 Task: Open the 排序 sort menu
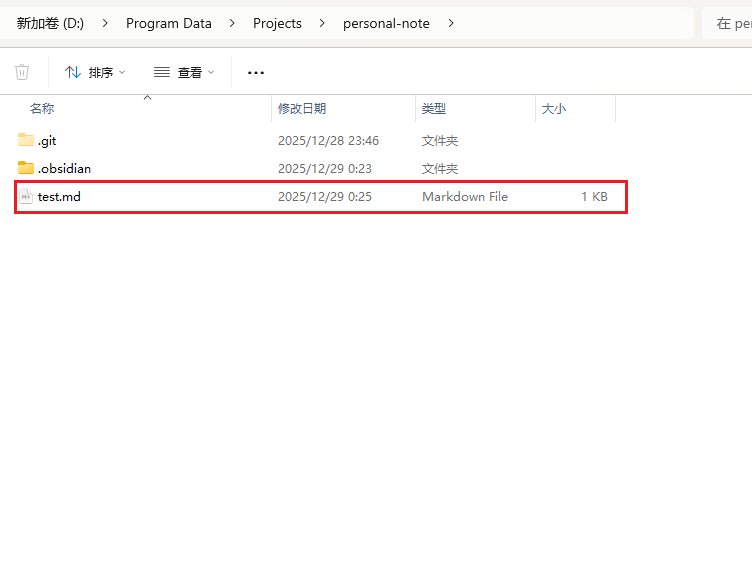coord(95,72)
